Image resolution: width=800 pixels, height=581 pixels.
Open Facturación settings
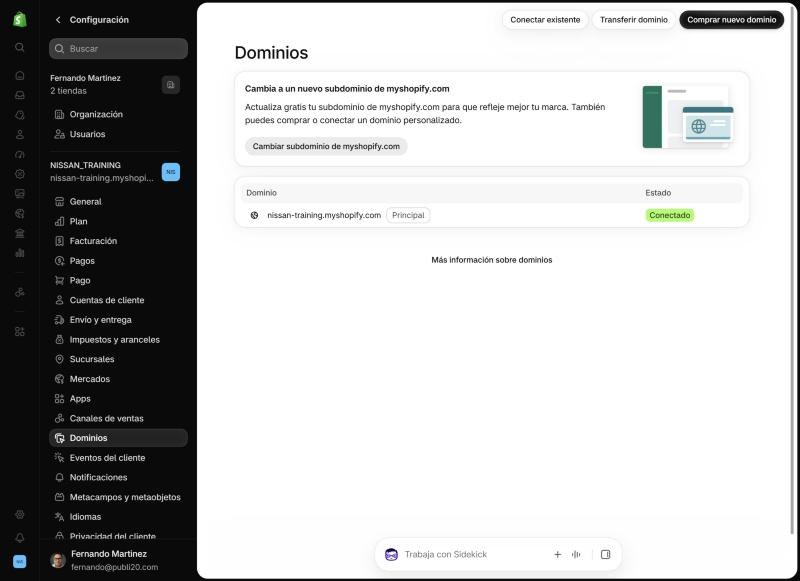(118, 241)
